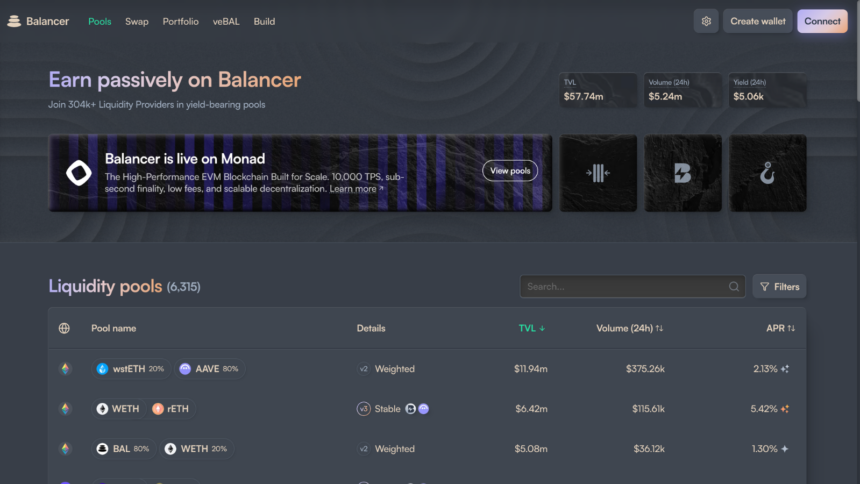This screenshot has height=484, width=860.
Task: Click the WETH icon in BAL pool row
Action: pyautogui.click(x=171, y=449)
